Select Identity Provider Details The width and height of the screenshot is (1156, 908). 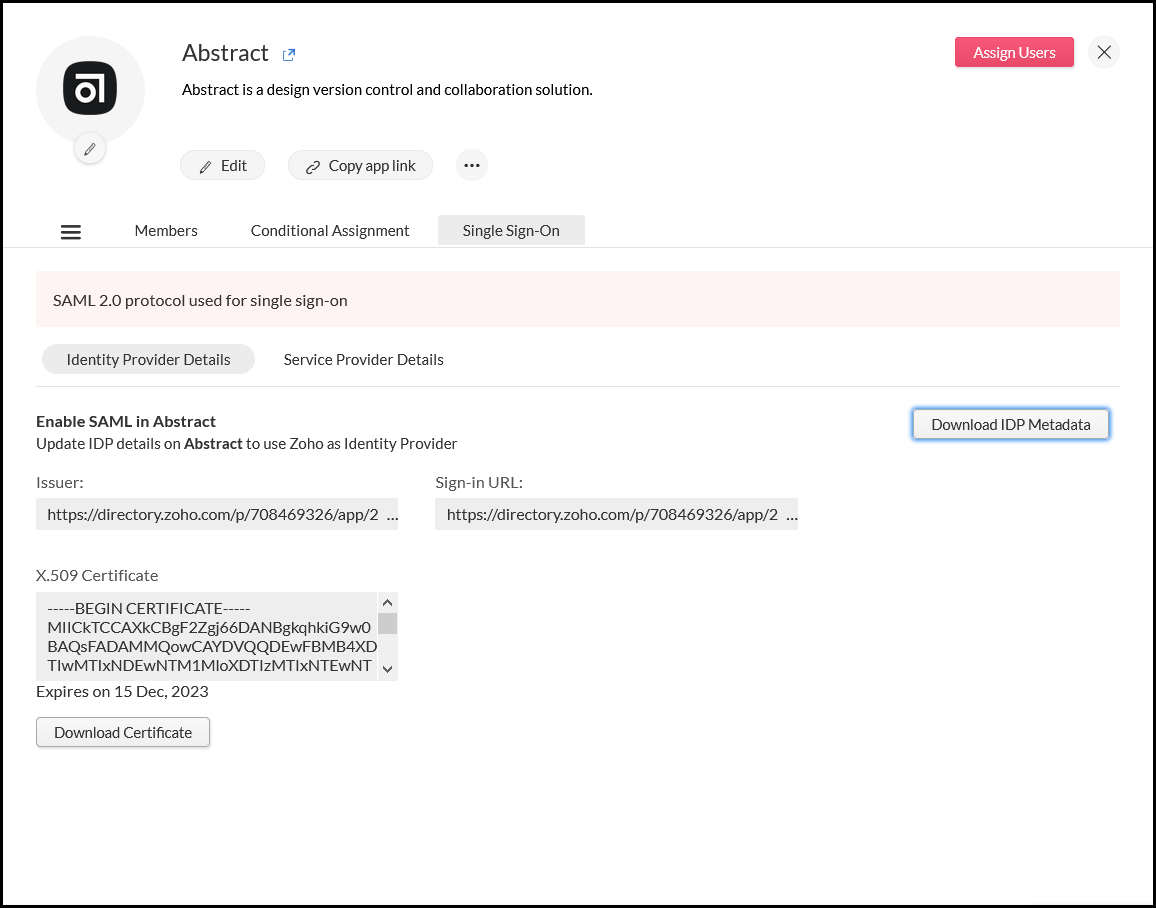(x=148, y=359)
